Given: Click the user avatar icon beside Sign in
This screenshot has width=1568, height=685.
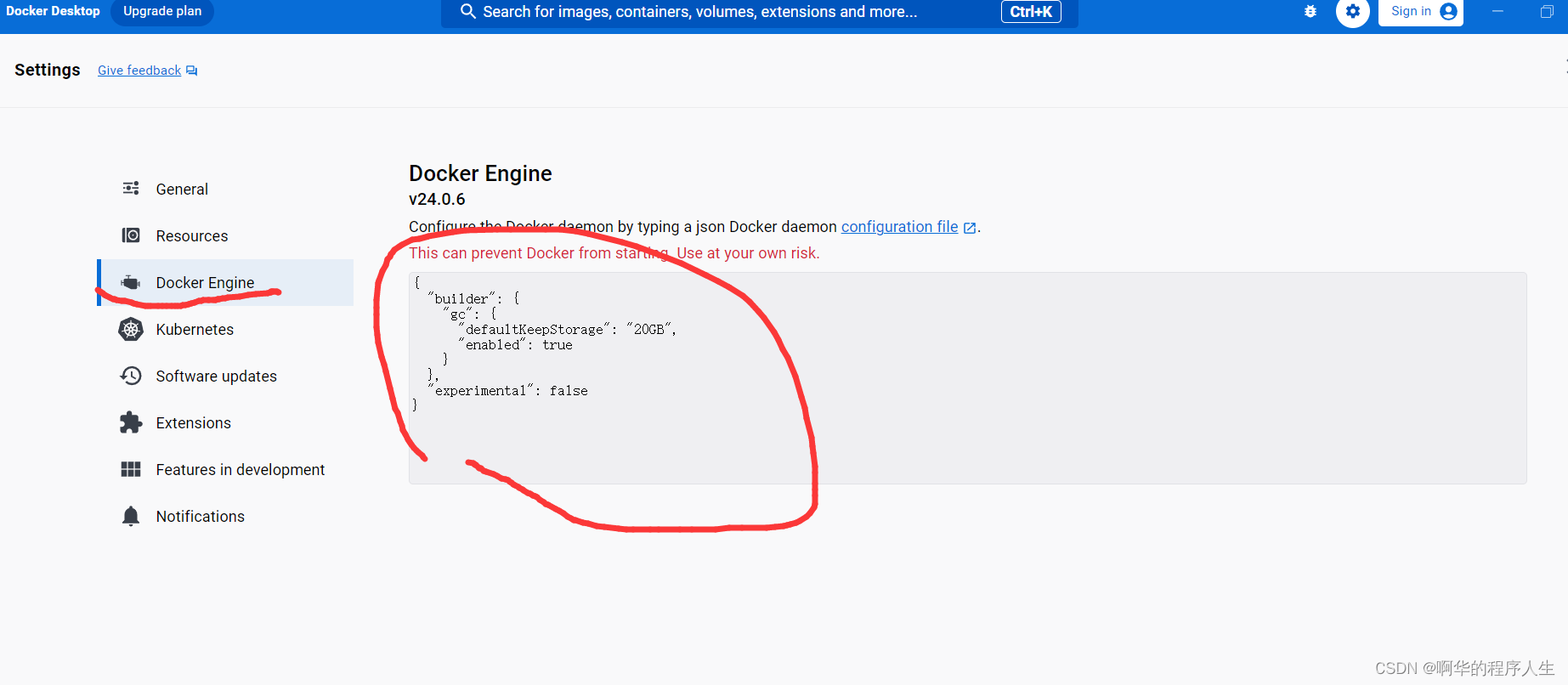Looking at the screenshot, I should click(1449, 11).
